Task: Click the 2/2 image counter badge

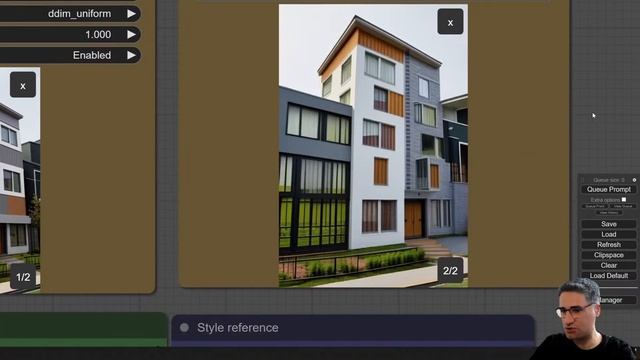Action: click(450, 270)
